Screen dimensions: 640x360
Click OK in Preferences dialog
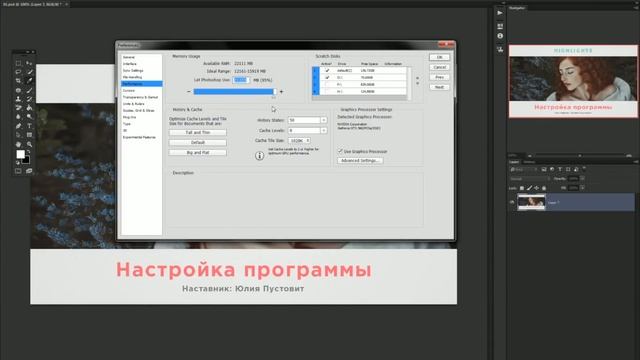point(439,57)
